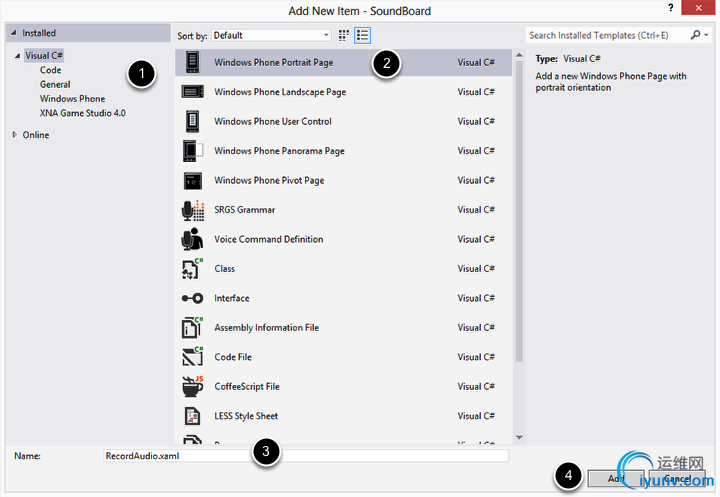Select the Code File template name
The width and height of the screenshot is (720, 497).
tap(233, 357)
